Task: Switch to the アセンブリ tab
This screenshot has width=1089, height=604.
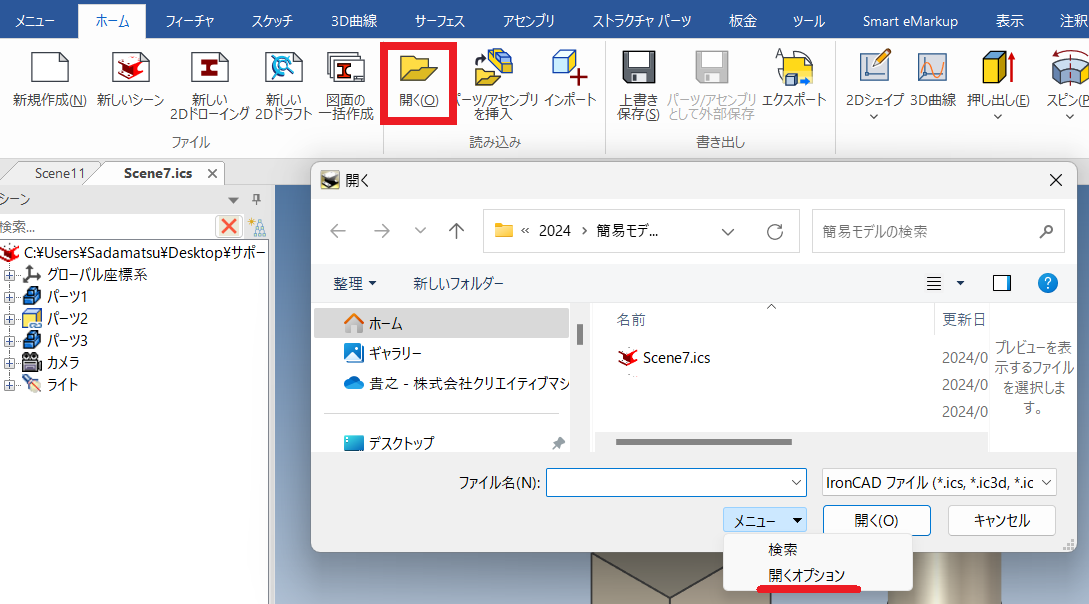Action: 529,21
